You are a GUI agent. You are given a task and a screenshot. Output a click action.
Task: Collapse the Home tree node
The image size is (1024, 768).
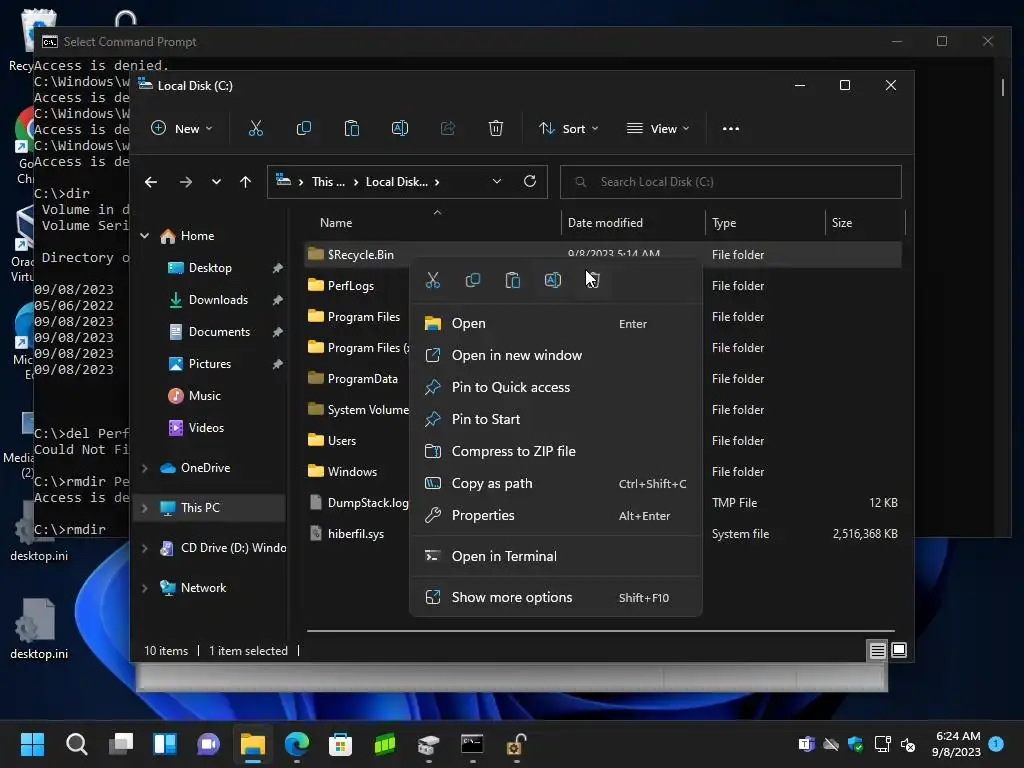(x=145, y=236)
